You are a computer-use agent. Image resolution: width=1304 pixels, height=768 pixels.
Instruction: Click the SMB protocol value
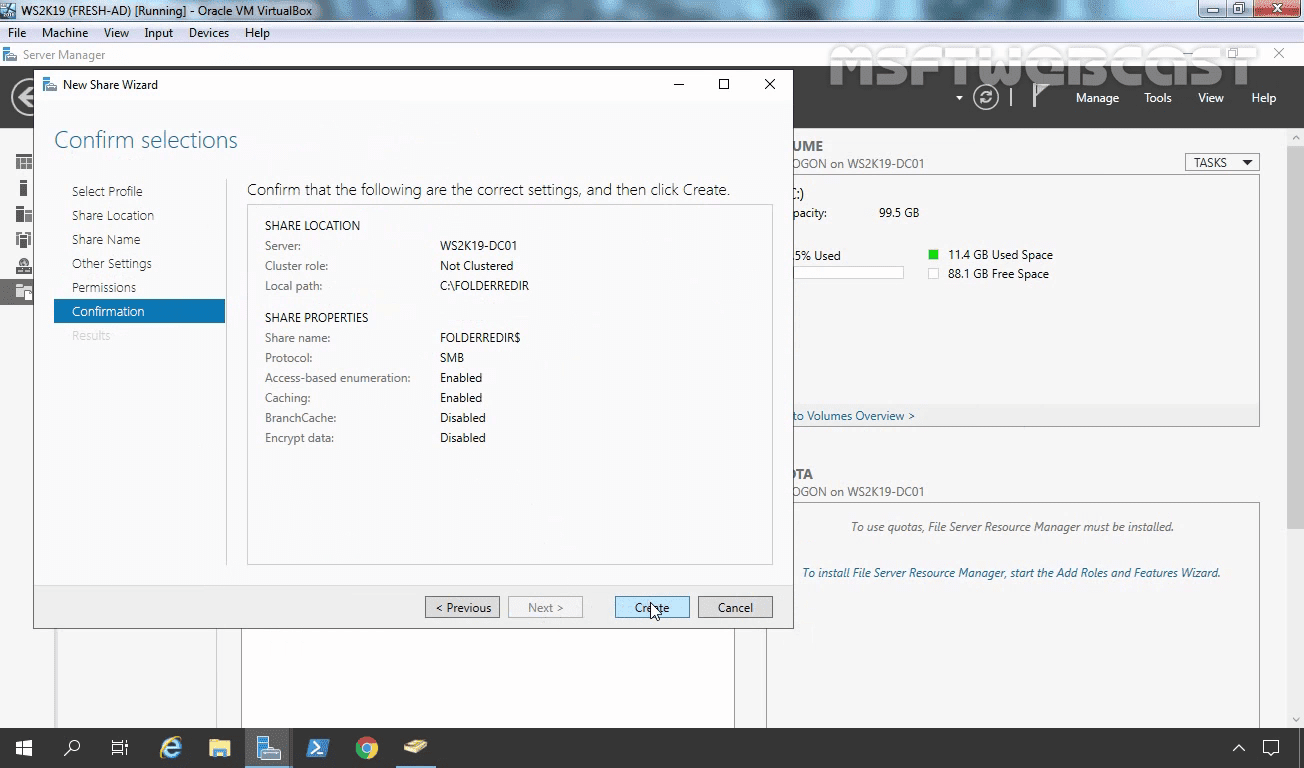coord(452,358)
